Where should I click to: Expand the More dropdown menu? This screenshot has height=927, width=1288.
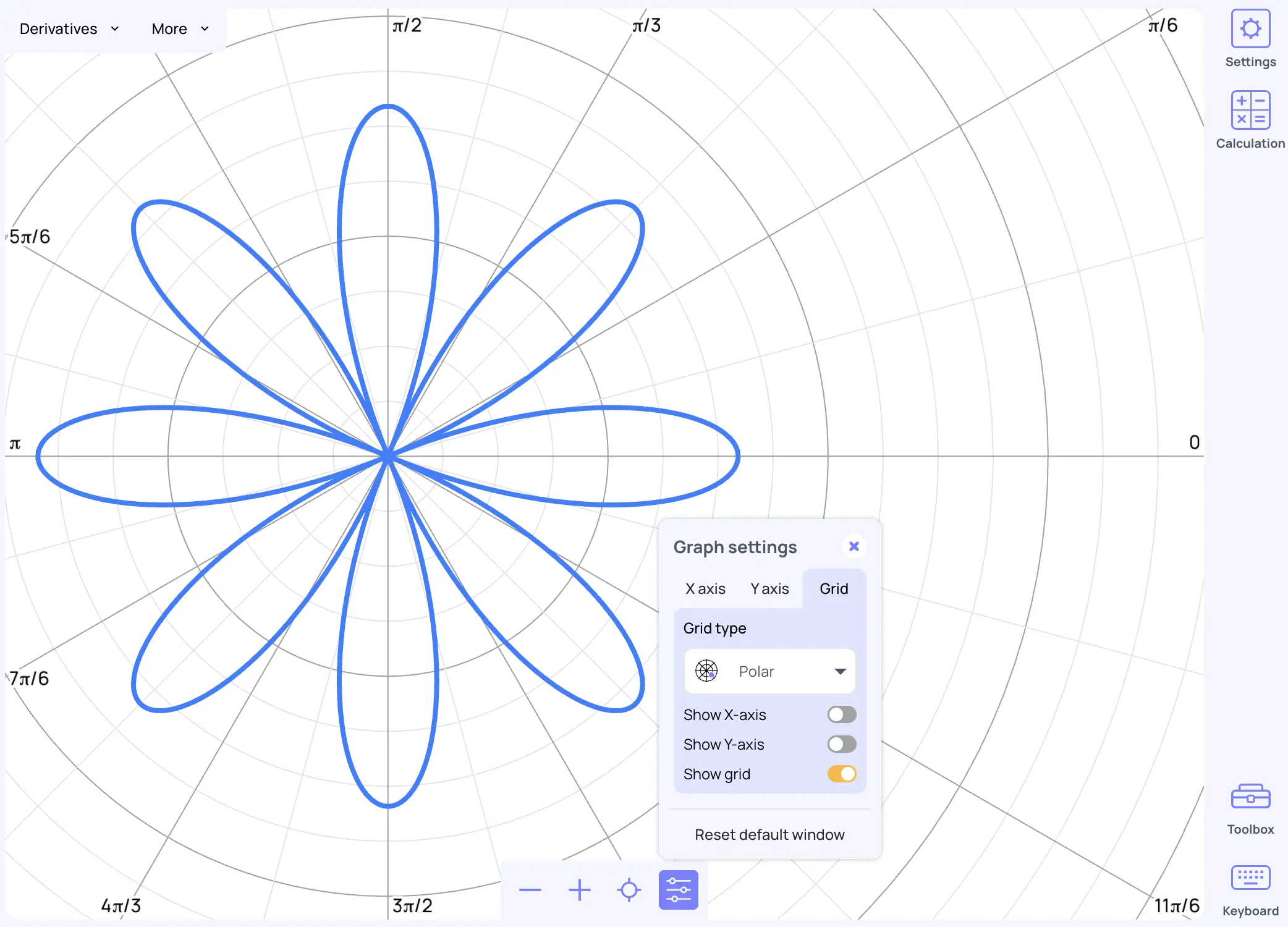[x=180, y=29]
